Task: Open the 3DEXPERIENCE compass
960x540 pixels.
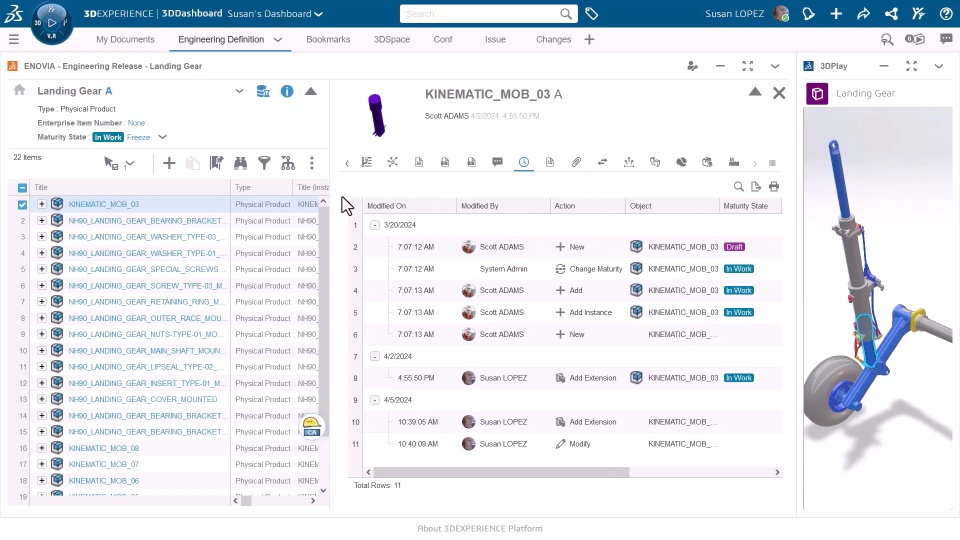Action: 51,23
